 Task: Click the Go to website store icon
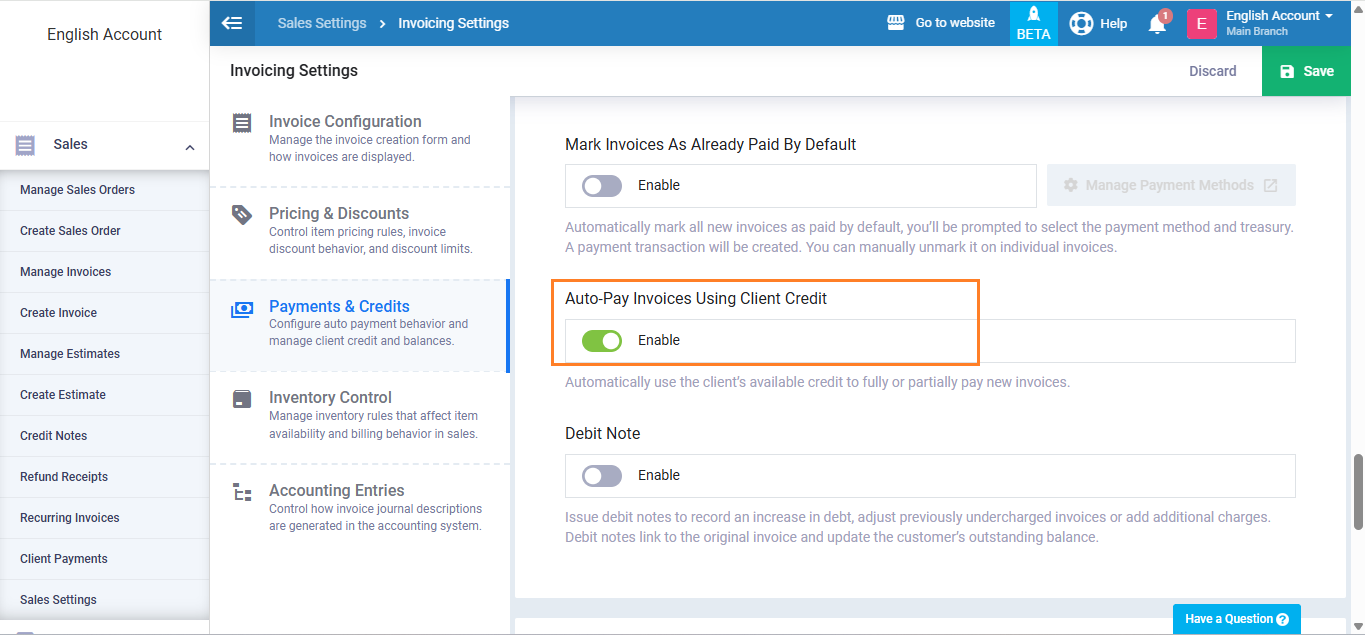coord(896,23)
